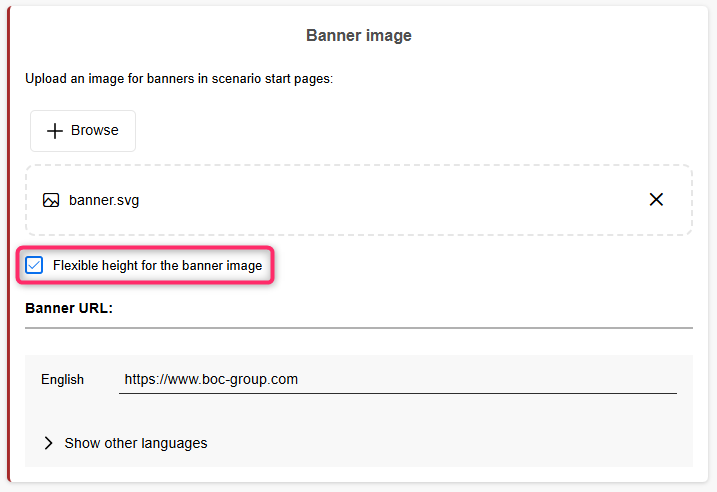Click the upload instruction text
717x492 pixels.
point(178,79)
